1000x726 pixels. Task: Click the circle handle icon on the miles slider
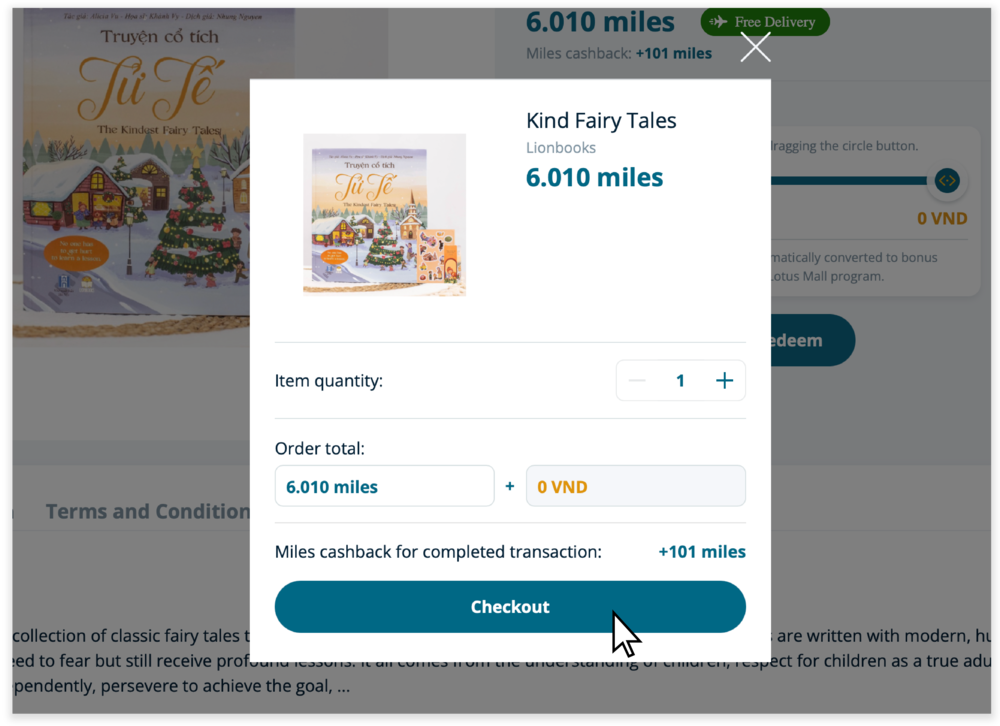[x=946, y=181]
